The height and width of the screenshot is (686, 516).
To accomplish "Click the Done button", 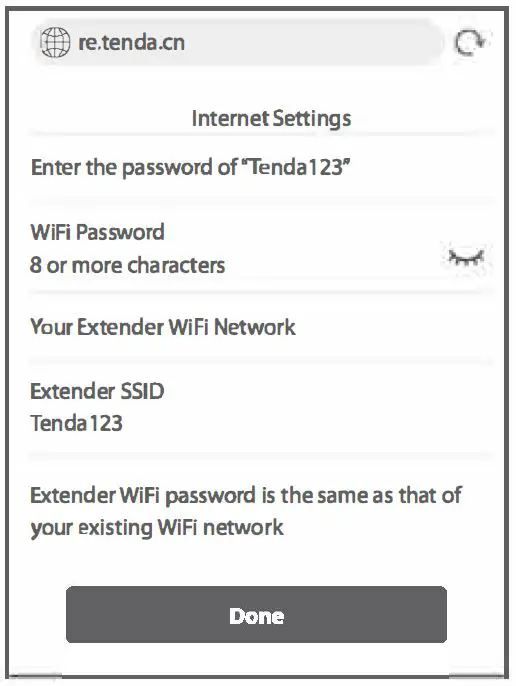I will (x=256, y=615).
